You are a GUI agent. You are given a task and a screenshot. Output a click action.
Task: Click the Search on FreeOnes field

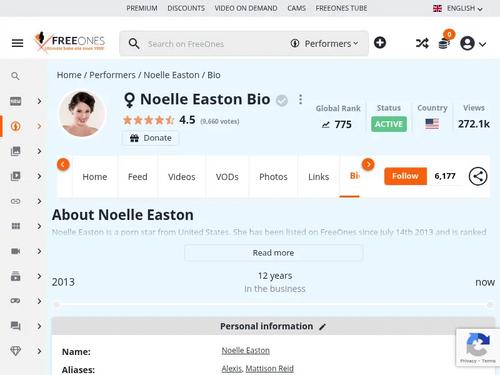pos(213,44)
